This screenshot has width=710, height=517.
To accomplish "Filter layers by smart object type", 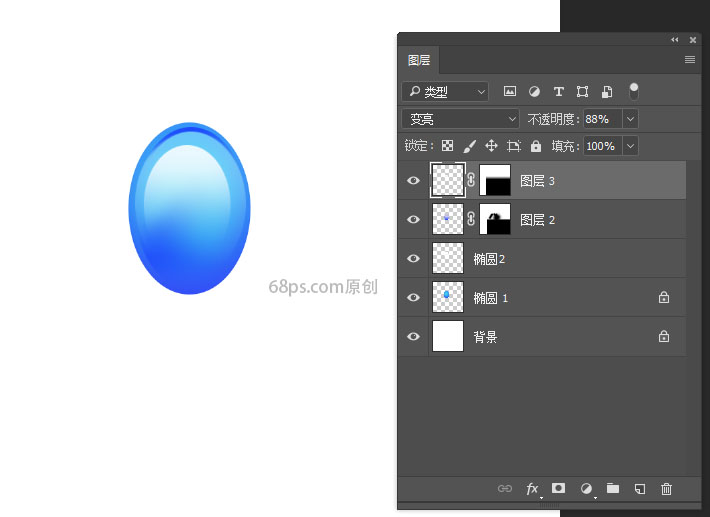I will coord(607,91).
